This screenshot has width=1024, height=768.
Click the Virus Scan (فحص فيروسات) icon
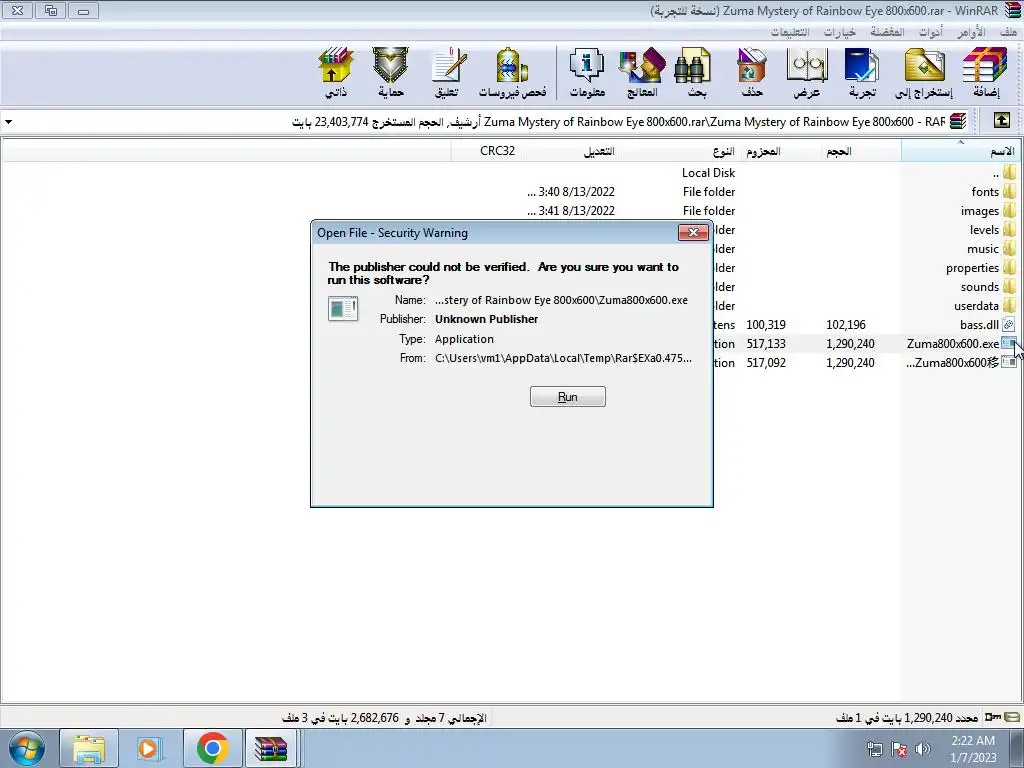[x=512, y=72]
